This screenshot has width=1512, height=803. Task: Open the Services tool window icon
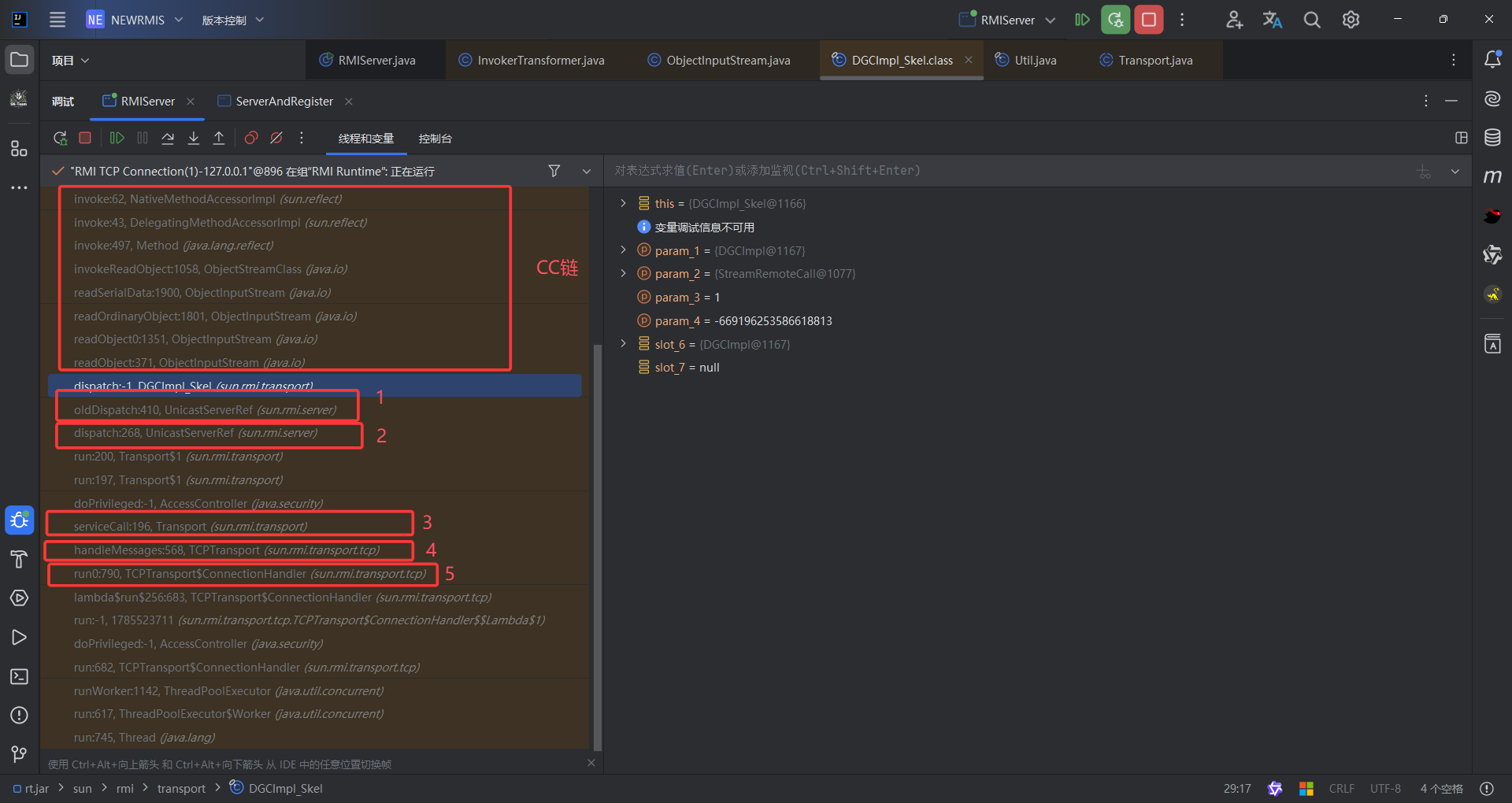(20, 598)
